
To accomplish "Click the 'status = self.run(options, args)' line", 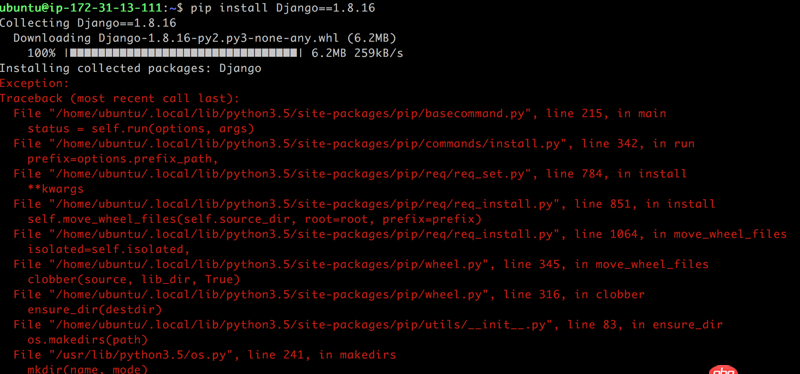I will point(141,129).
